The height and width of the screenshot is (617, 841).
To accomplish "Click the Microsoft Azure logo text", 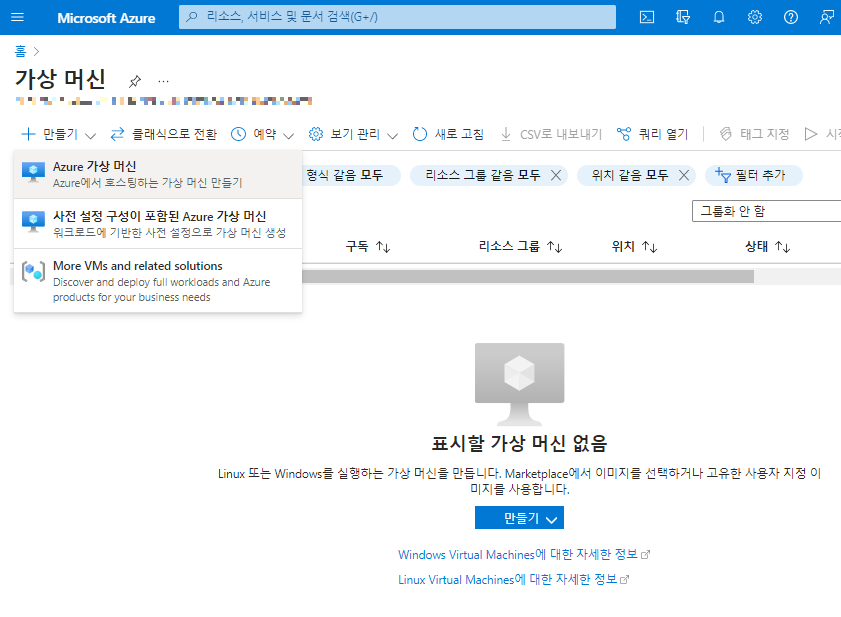I will (x=106, y=18).
